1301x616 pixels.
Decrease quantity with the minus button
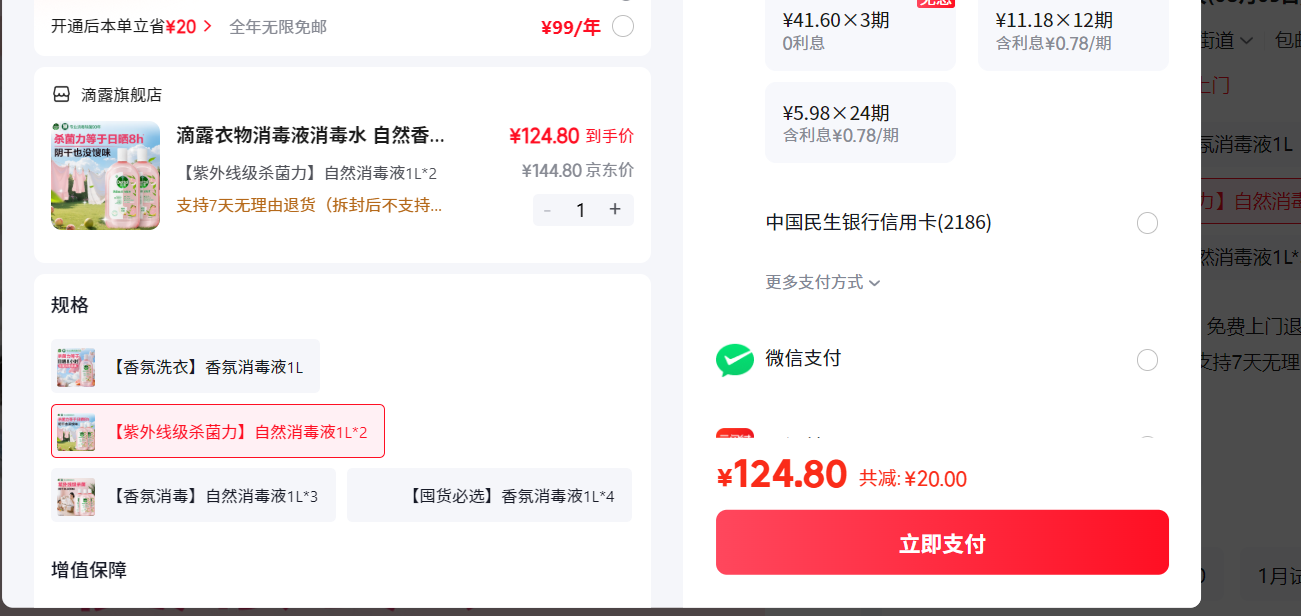pos(547,210)
